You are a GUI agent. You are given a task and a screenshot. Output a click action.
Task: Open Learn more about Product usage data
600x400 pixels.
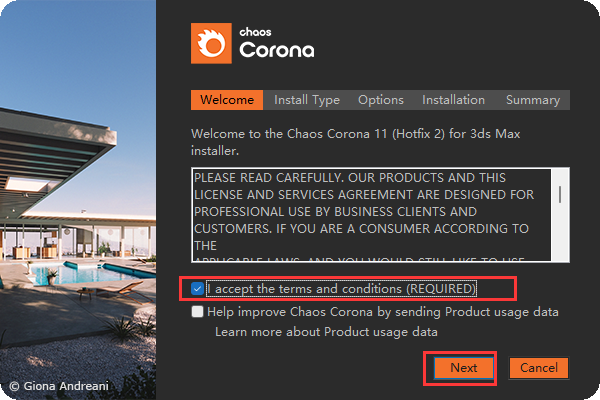click(x=326, y=331)
